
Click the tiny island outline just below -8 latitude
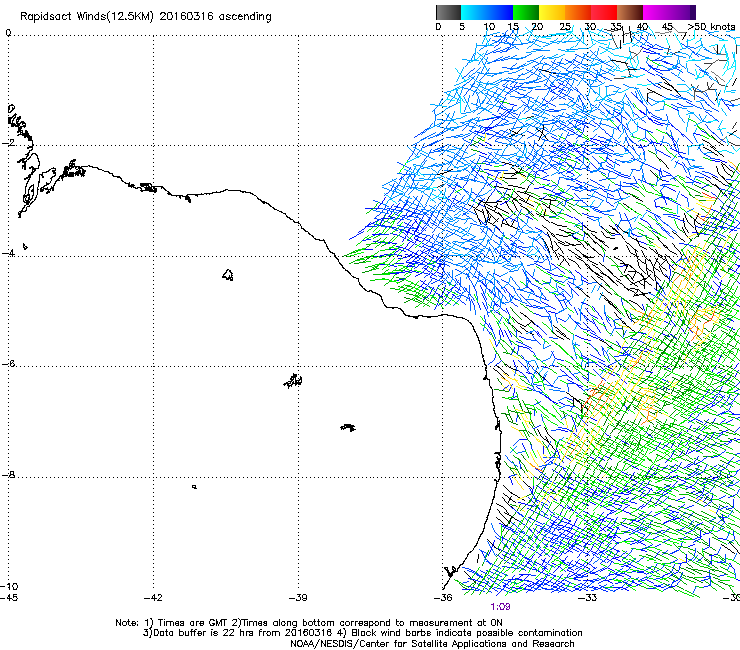click(194, 487)
